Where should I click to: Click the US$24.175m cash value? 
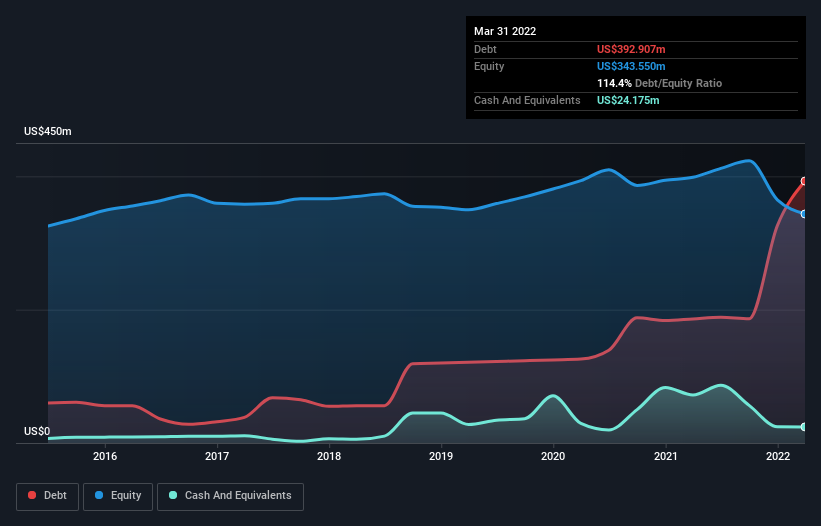click(628, 100)
